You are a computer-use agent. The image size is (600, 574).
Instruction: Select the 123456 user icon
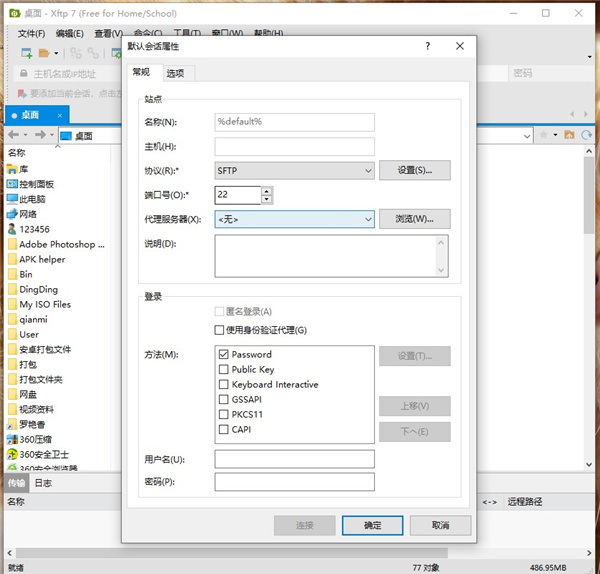click(x=12, y=229)
